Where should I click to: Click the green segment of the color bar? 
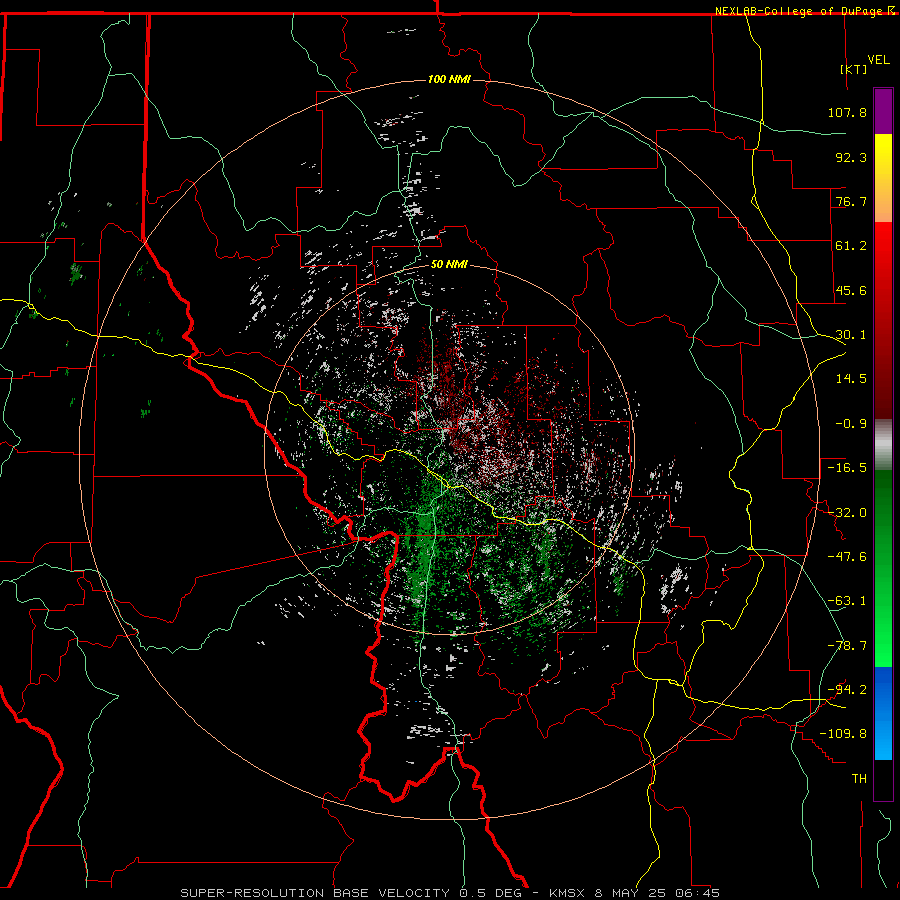pos(883,568)
